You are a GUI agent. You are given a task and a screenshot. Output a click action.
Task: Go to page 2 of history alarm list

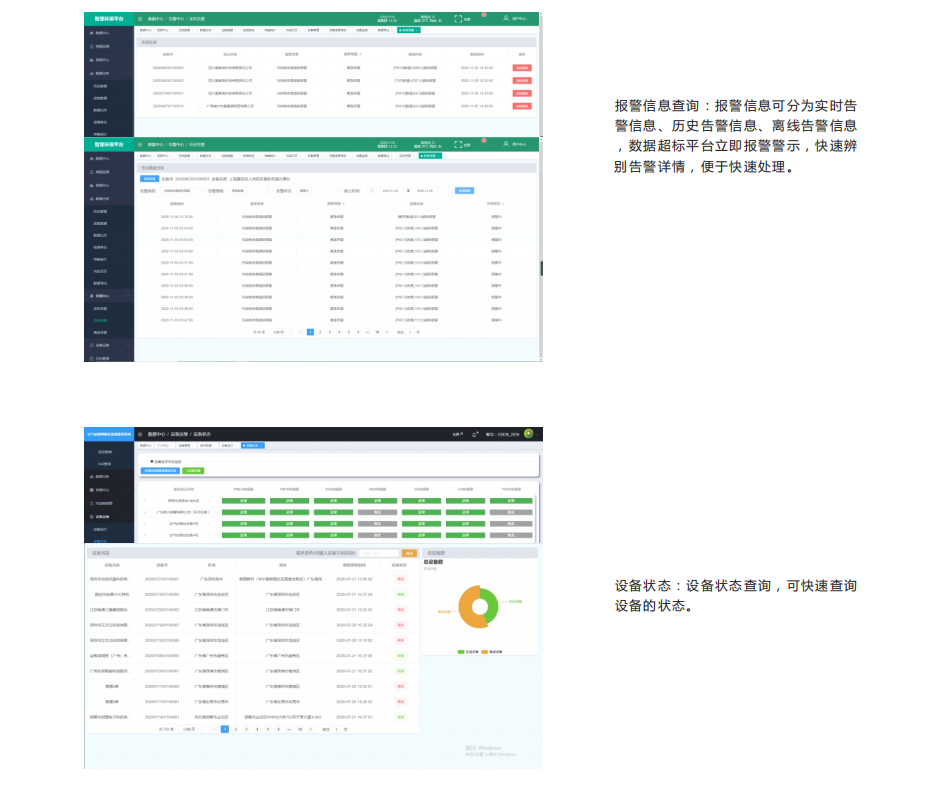tap(320, 332)
